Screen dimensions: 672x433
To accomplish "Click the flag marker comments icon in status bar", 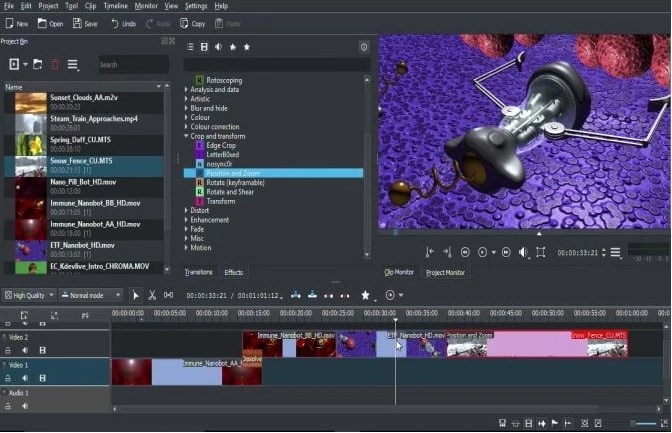I will (x=555, y=424).
